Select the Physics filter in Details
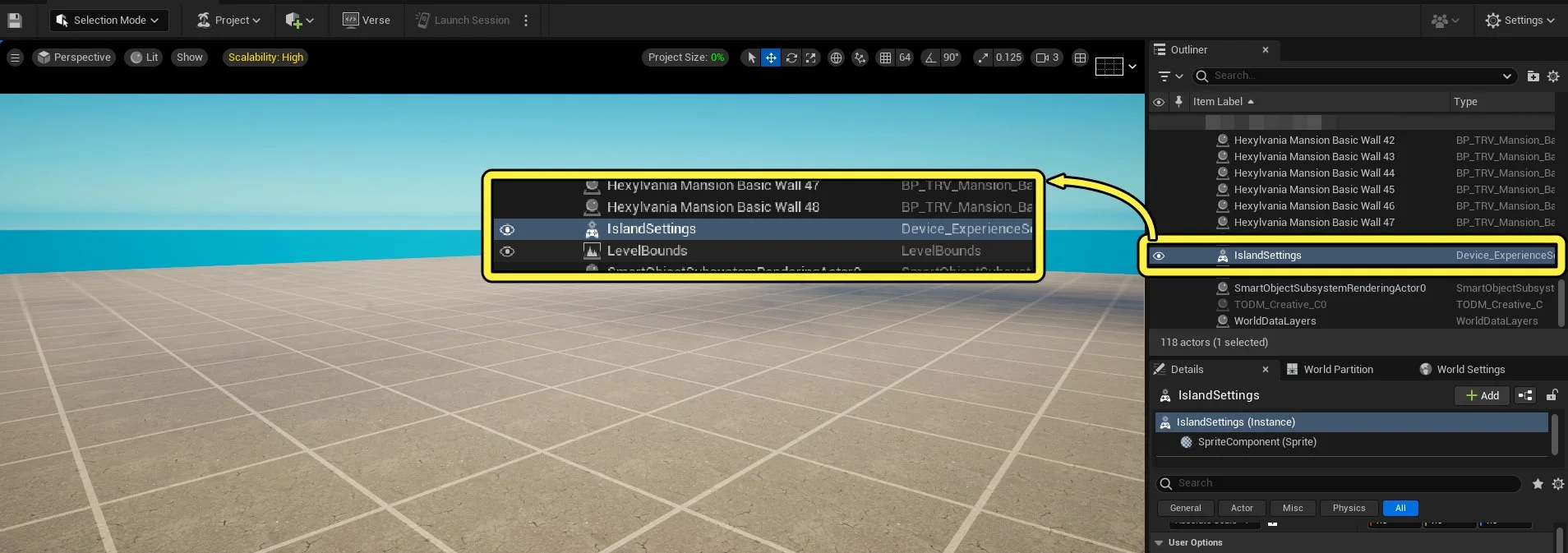 pyautogui.click(x=1349, y=509)
